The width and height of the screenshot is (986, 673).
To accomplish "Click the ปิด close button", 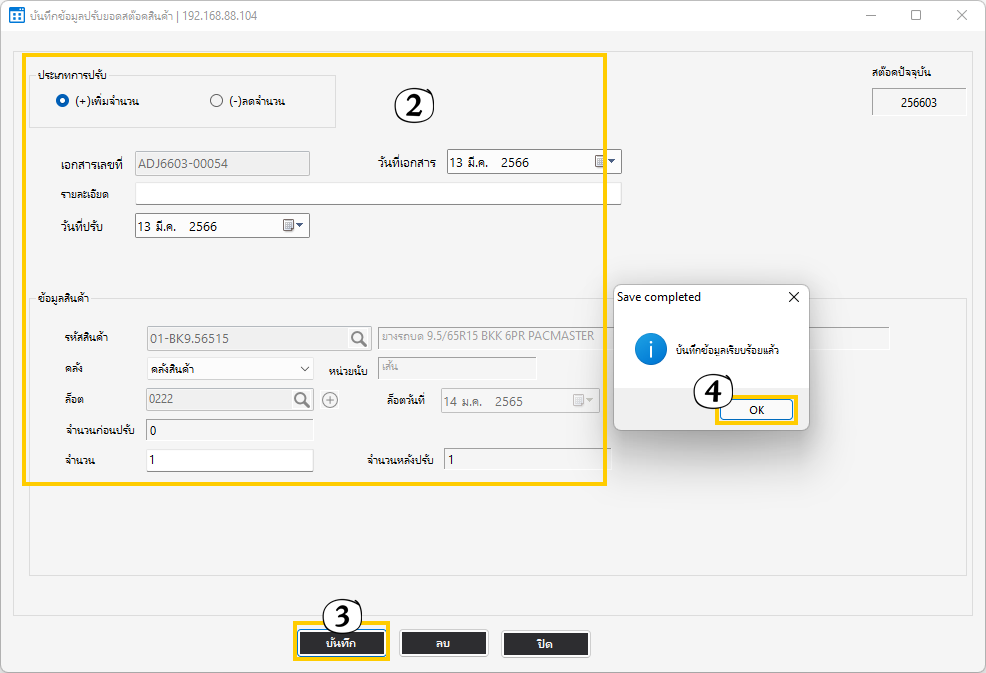I will (x=545, y=643).
